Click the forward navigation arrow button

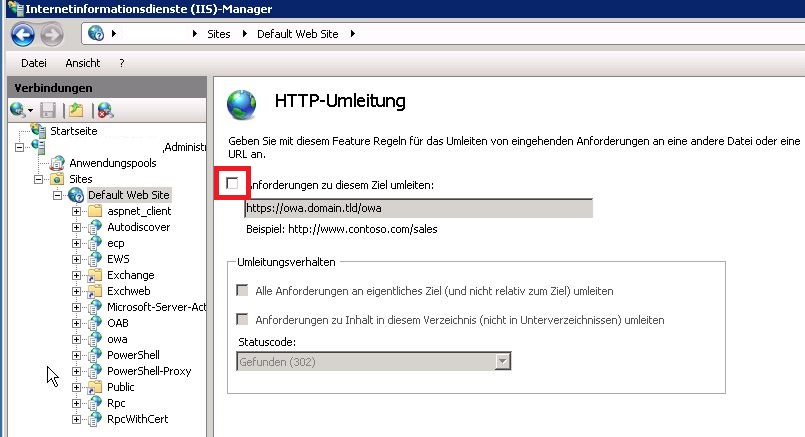pos(52,34)
